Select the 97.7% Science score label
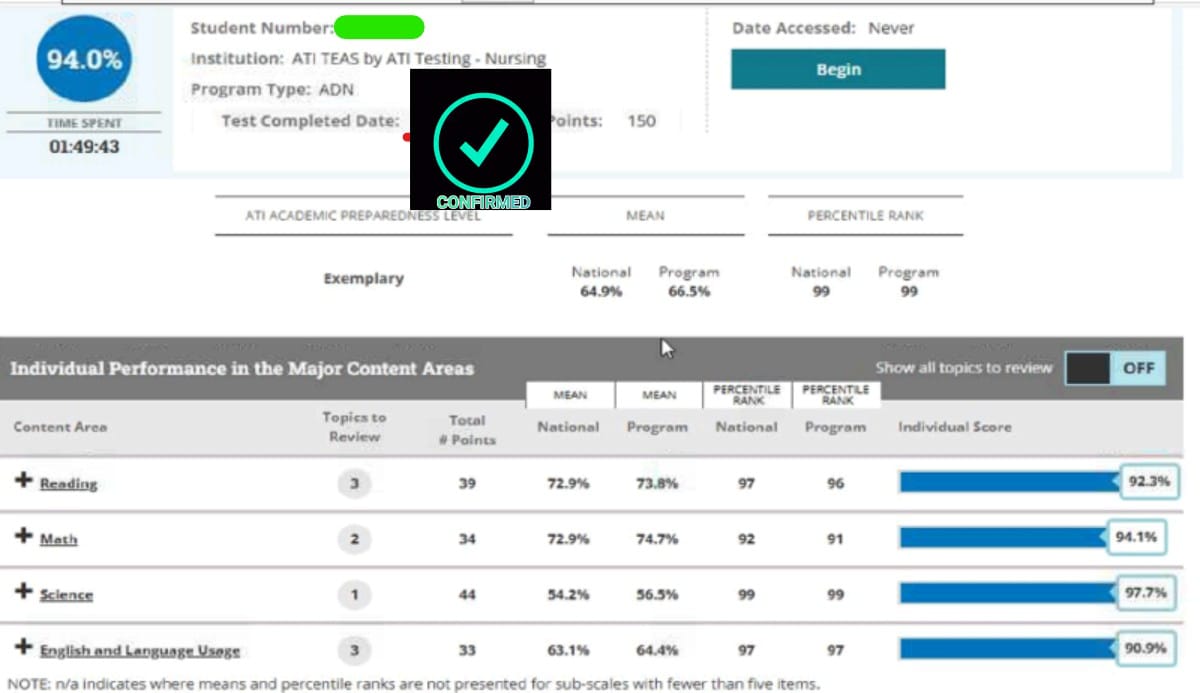 (1145, 593)
